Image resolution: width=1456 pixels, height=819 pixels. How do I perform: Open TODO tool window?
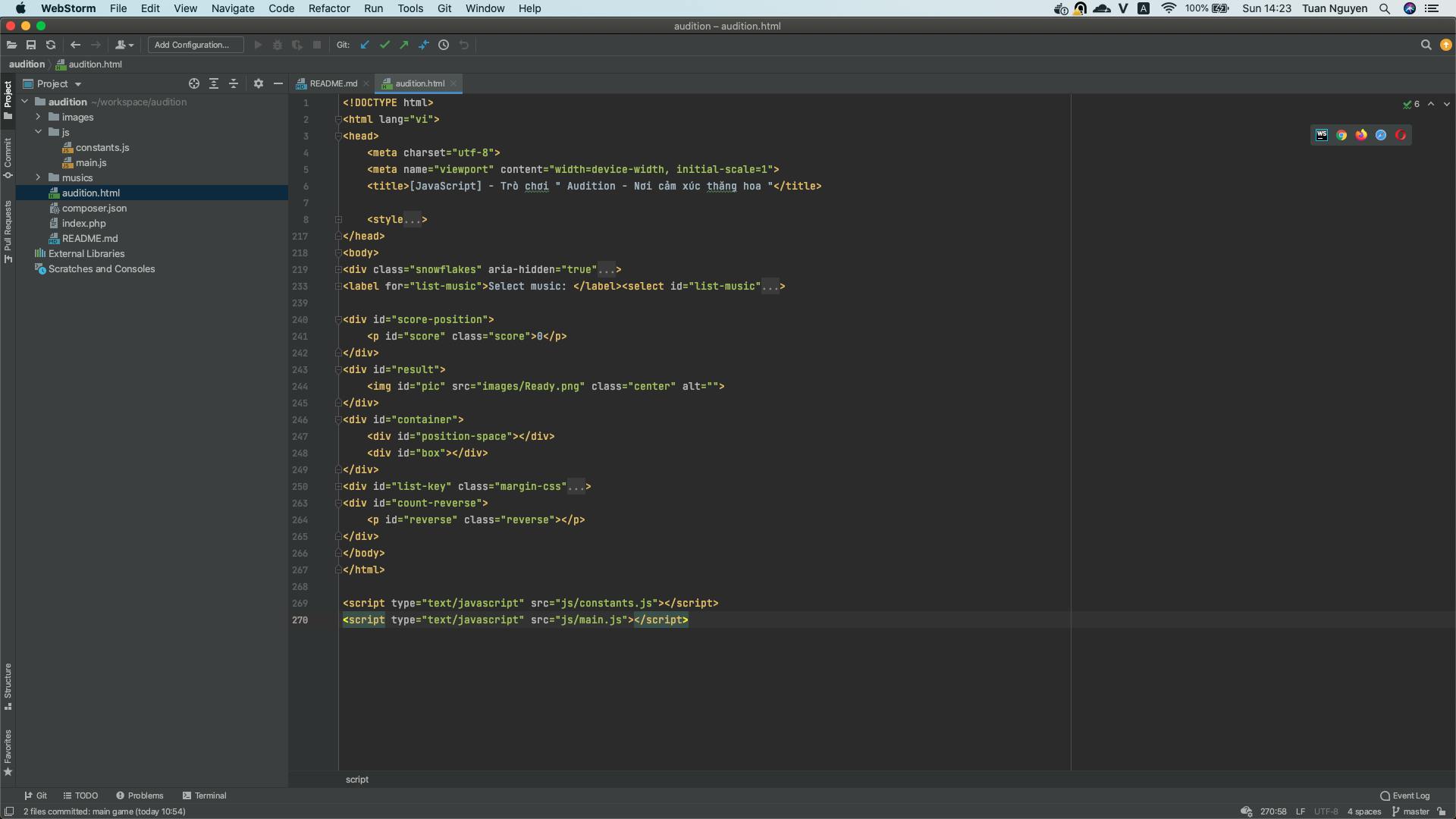pos(81,795)
